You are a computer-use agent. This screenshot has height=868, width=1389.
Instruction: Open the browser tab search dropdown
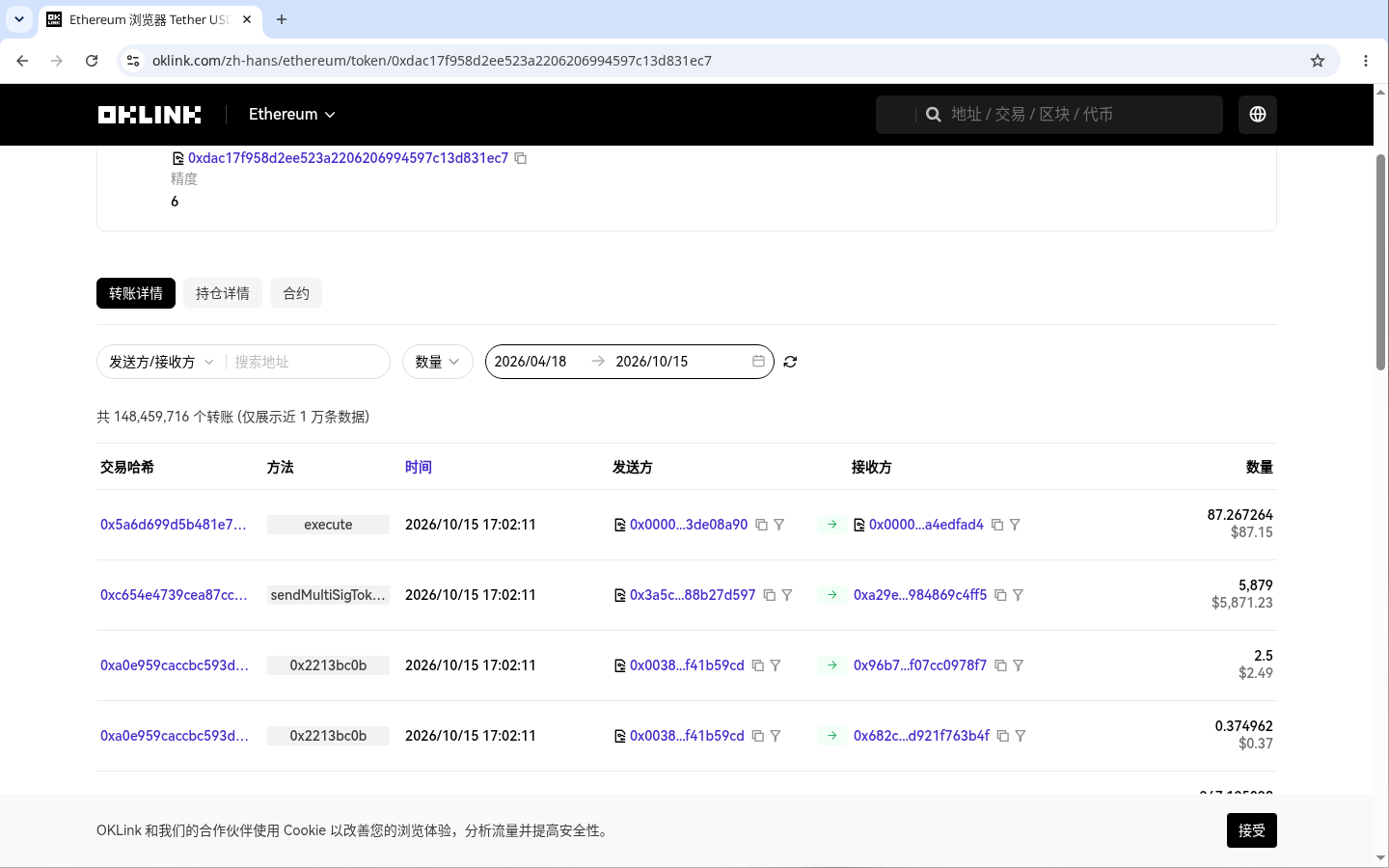click(19, 19)
